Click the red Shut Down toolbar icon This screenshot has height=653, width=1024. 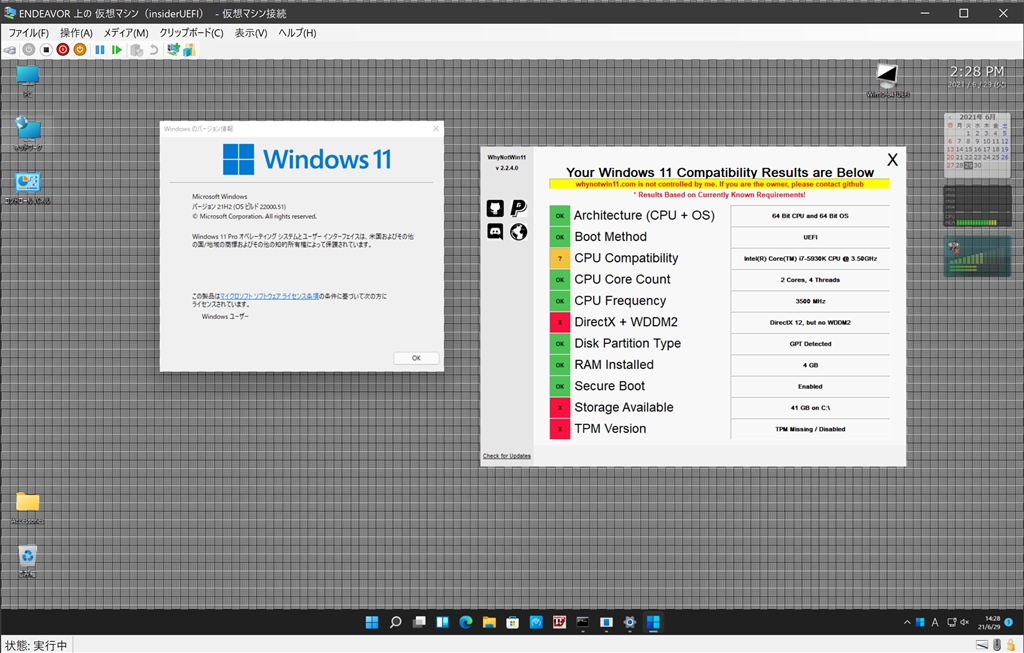pos(63,49)
